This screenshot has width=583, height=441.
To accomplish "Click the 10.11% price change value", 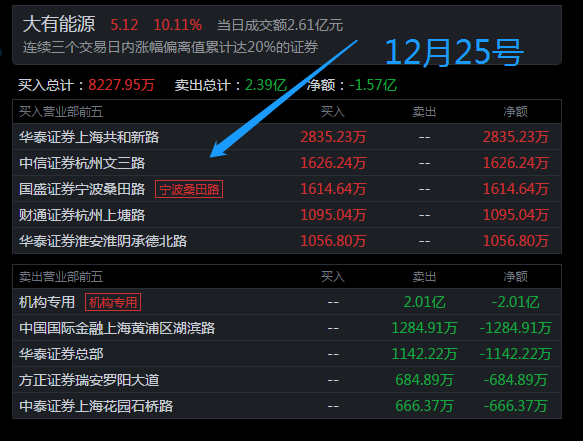I will [178, 25].
